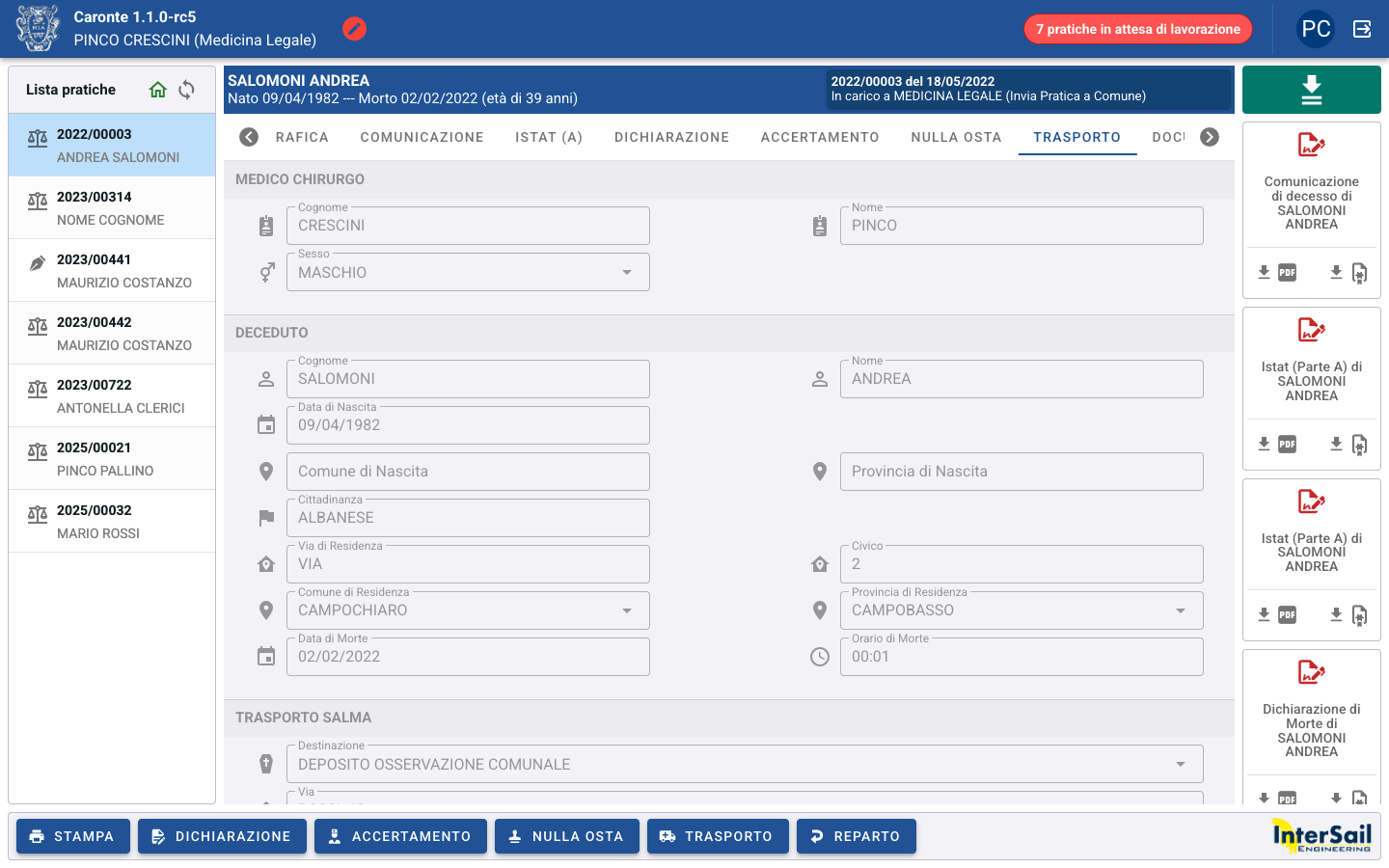Click the calendar icon beside Data di Nascita
Screen dimensions: 1389x868
point(266,425)
